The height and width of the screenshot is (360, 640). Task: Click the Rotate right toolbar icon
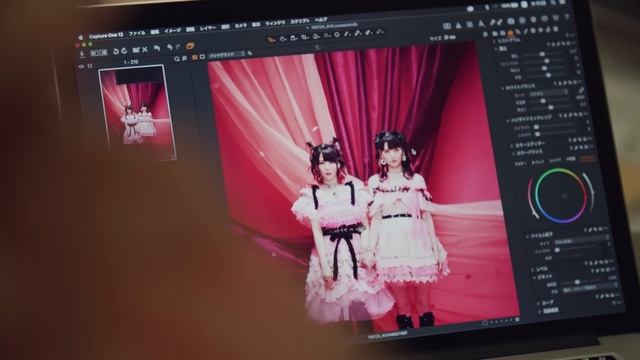[x=124, y=51]
